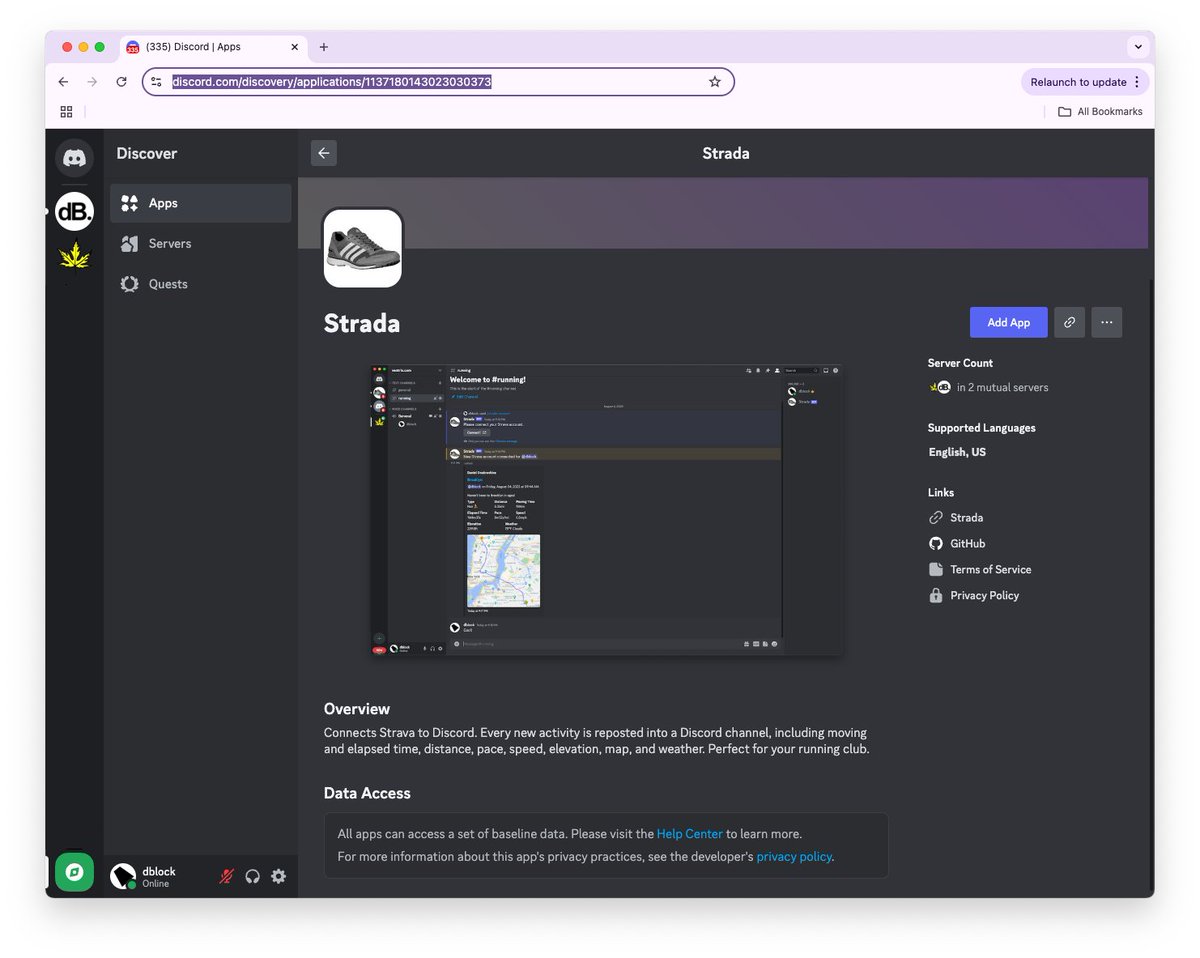Click the Help Center link
1200x958 pixels.
690,834
